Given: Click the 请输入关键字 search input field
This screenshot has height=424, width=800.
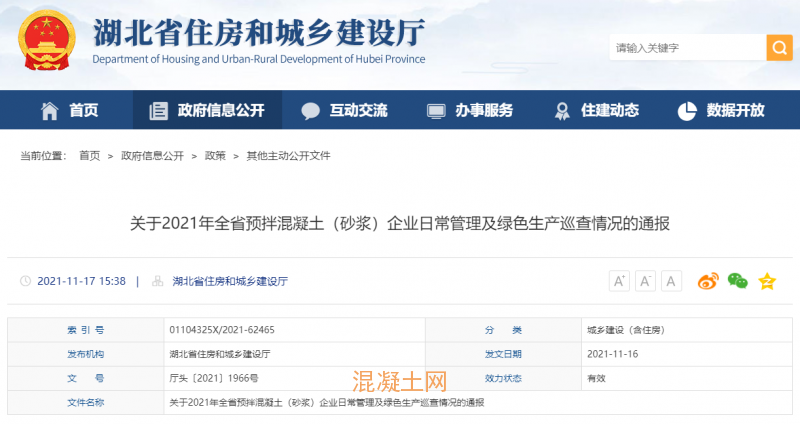Looking at the screenshot, I should pyautogui.click(x=686, y=47).
